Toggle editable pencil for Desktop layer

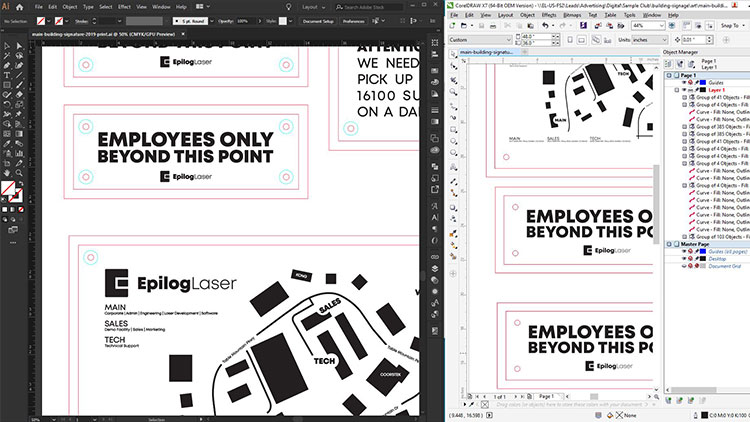pos(696,258)
